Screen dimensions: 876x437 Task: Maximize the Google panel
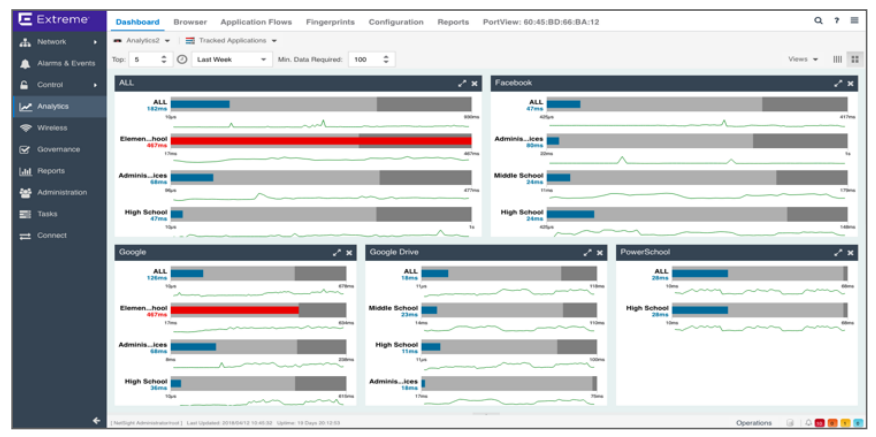pos(336,253)
